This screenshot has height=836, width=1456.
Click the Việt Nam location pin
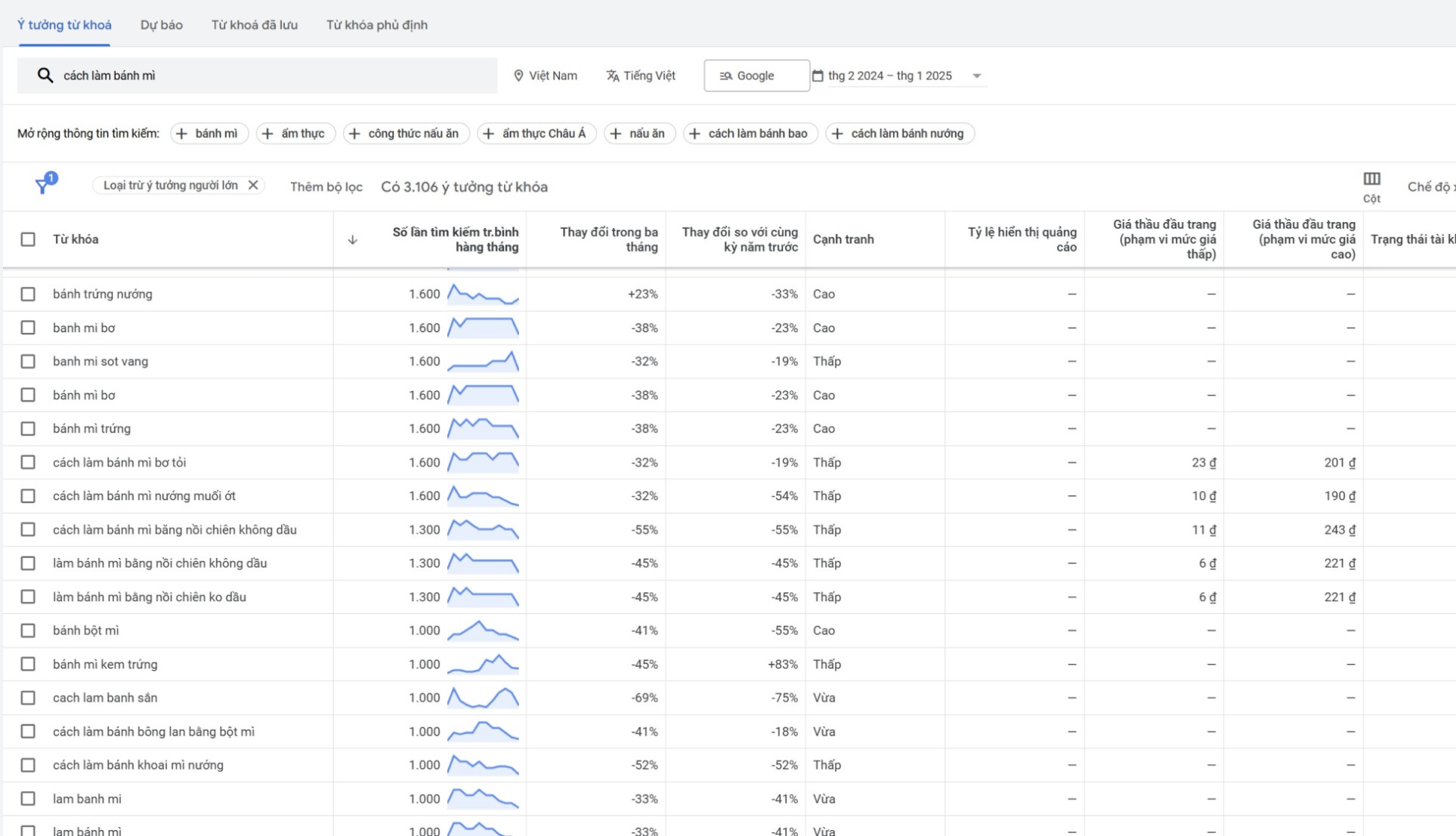click(518, 76)
